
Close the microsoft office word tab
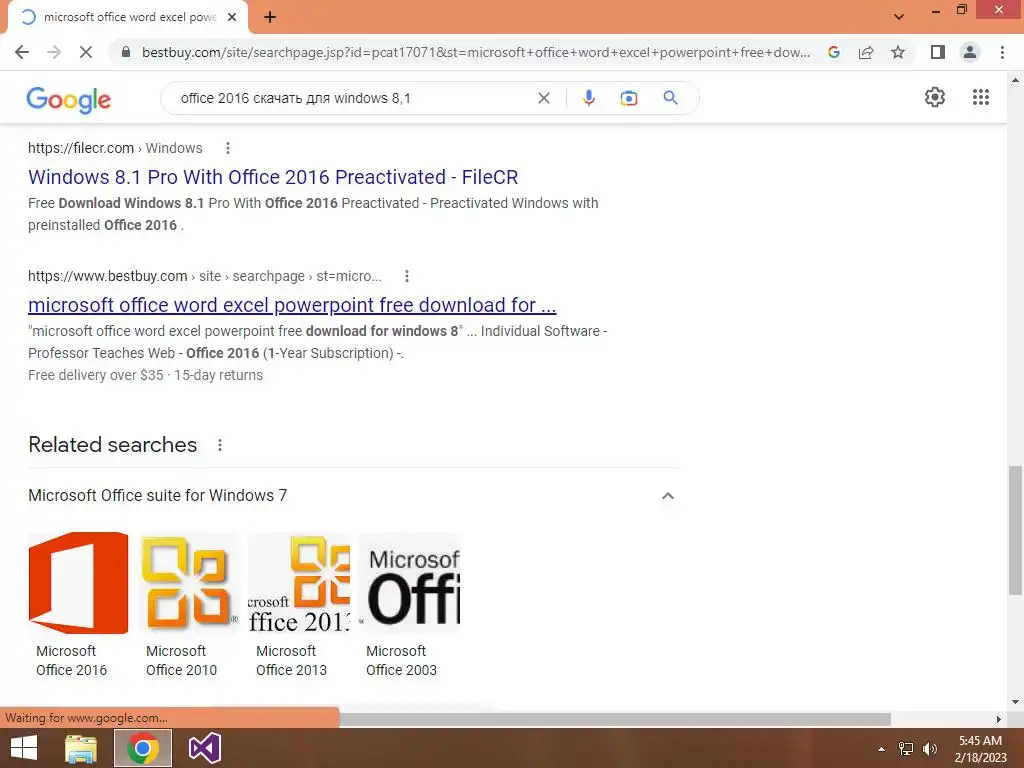pyautogui.click(x=232, y=17)
